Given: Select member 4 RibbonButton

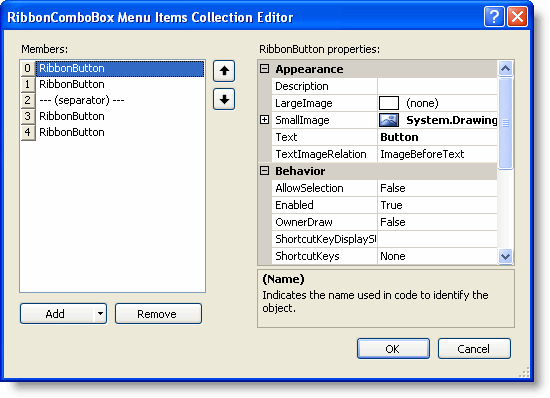Looking at the screenshot, I should [x=120, y=132].
